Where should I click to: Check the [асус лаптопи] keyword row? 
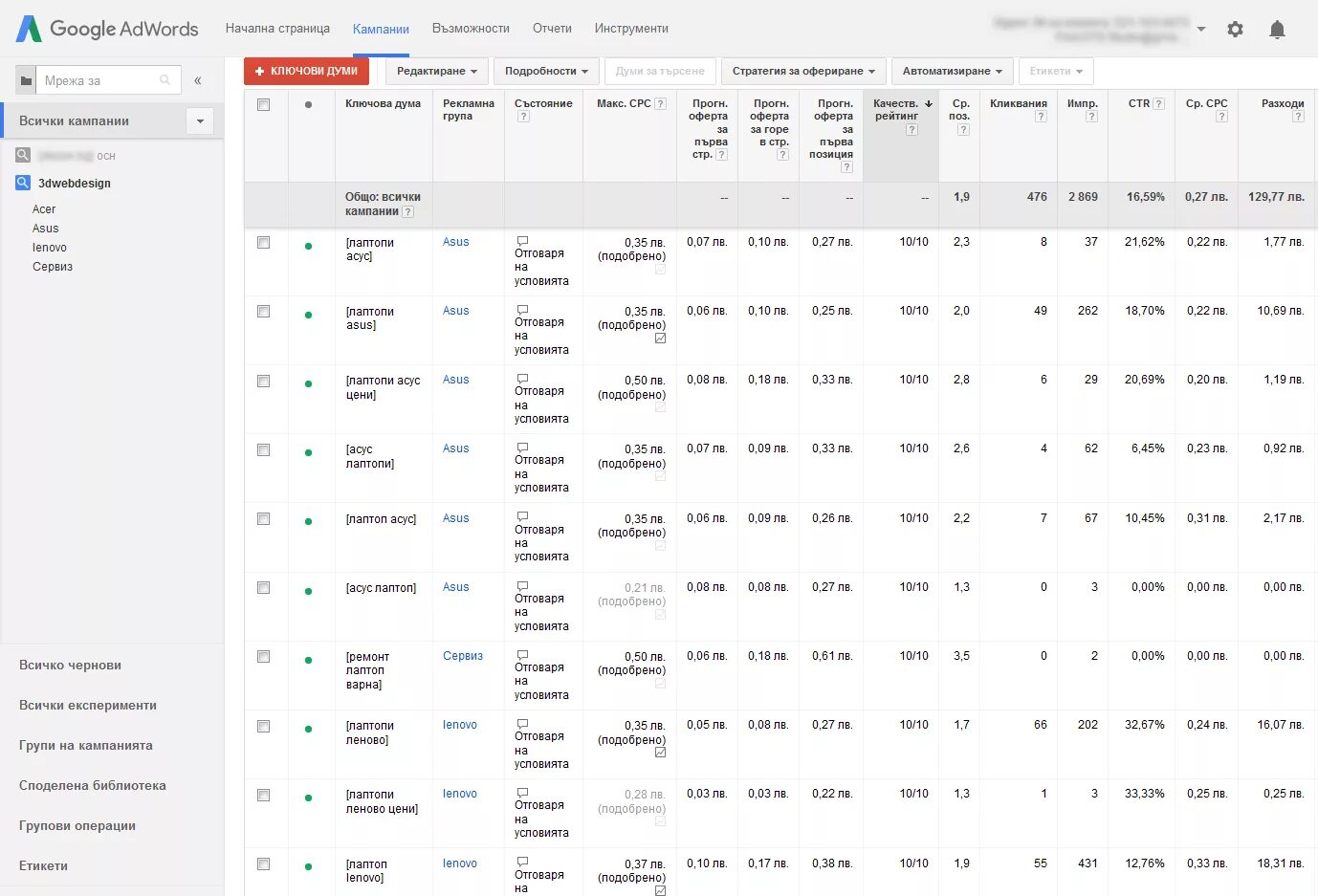263,449
